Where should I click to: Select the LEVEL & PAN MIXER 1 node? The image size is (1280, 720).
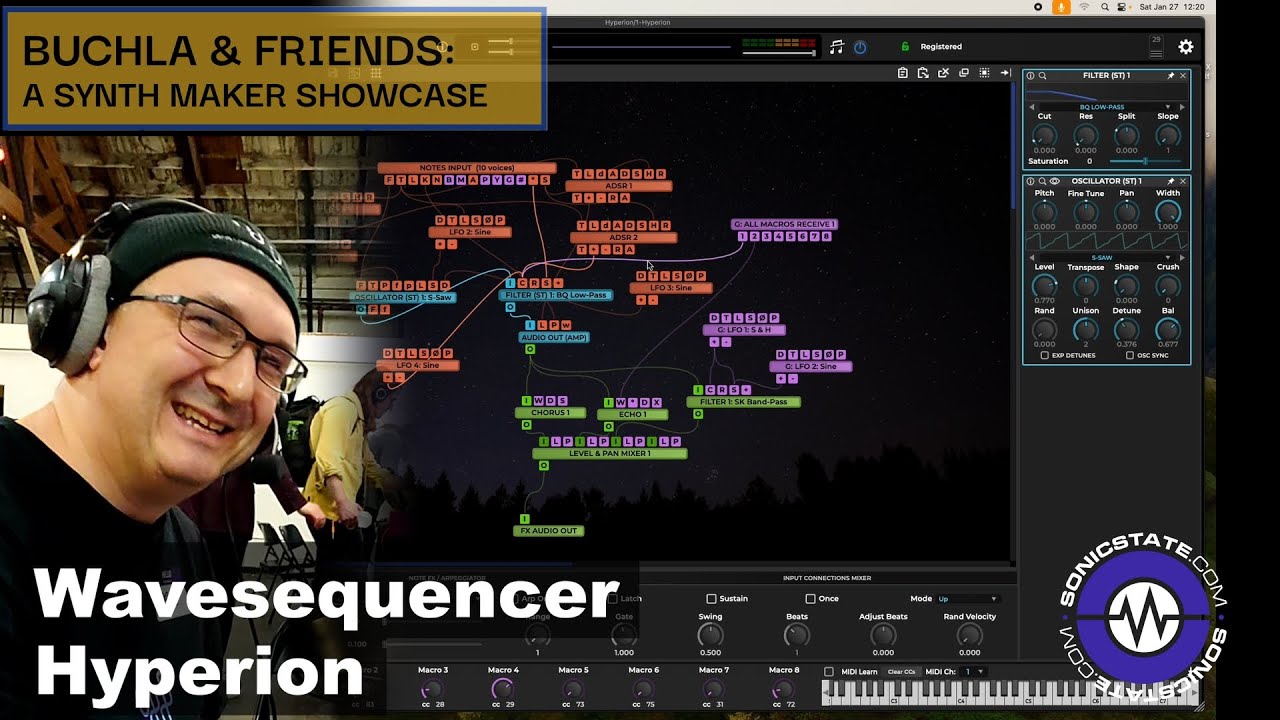[x=610, y=454]
